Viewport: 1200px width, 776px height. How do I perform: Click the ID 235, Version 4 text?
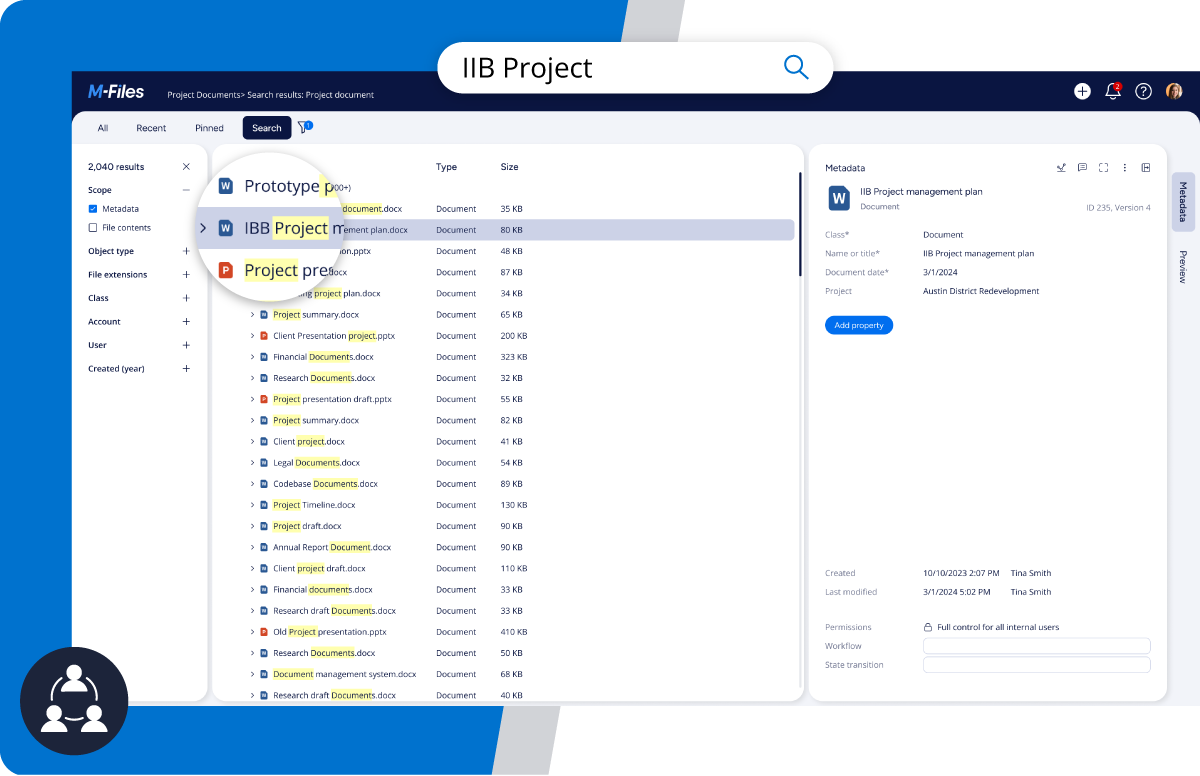(x=1118, y=208)
